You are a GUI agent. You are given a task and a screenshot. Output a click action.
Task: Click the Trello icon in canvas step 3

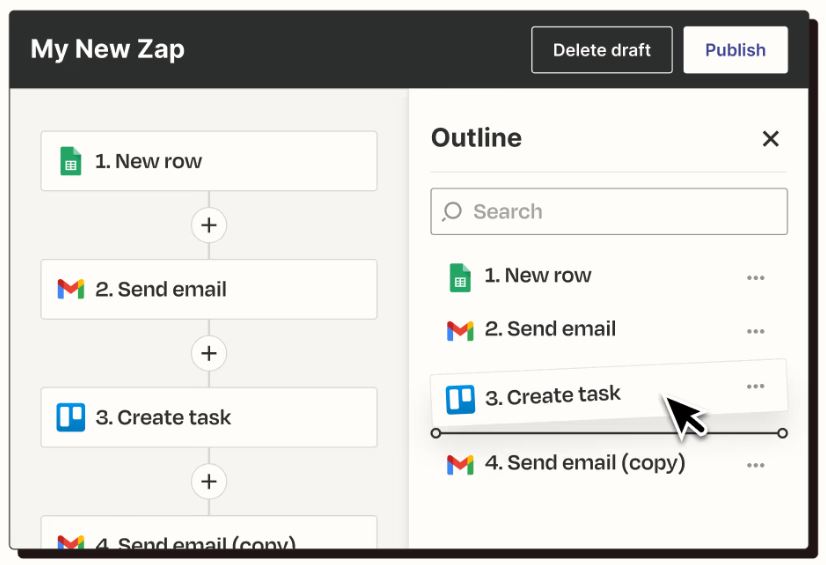(71, 418)
